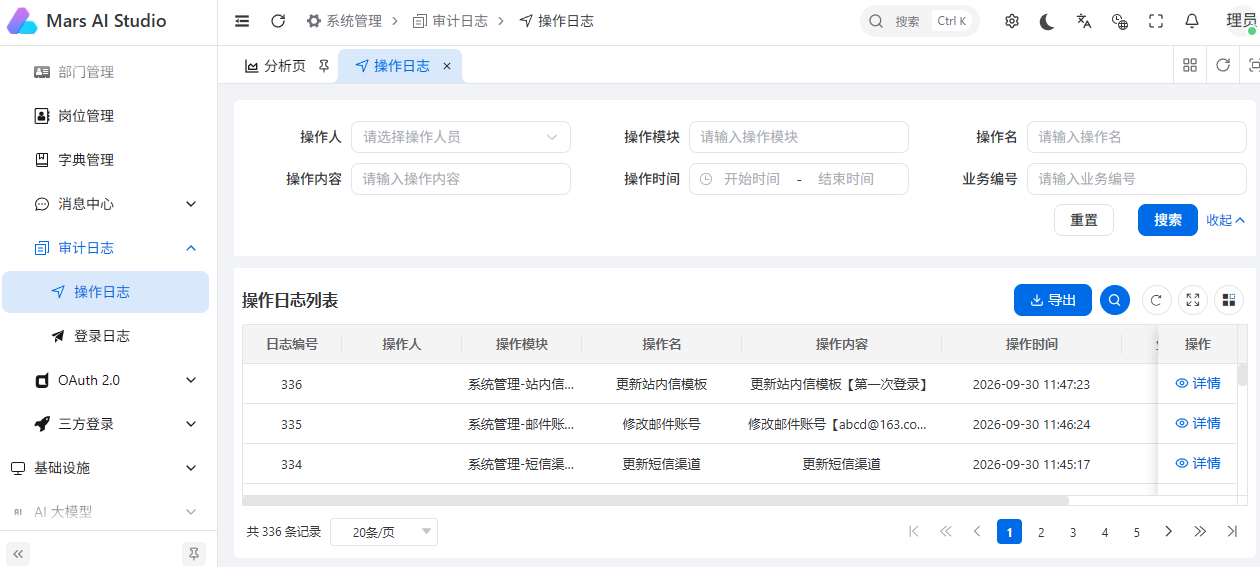
Task: Jump forward with double-arrow pager icon
Action: point(1200,532)
